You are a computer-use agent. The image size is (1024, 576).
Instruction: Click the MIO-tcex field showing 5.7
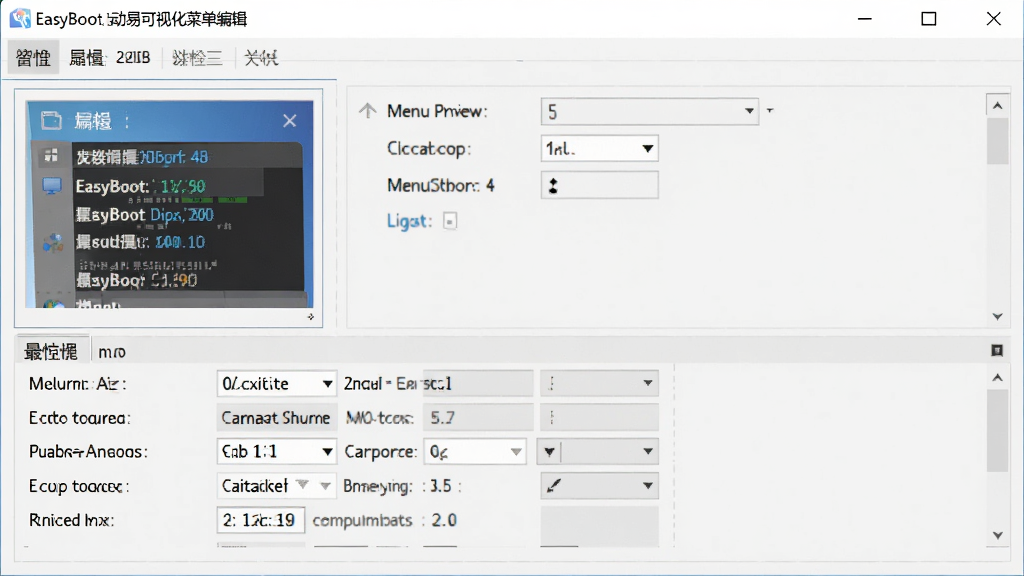click(x=478, y=417)
